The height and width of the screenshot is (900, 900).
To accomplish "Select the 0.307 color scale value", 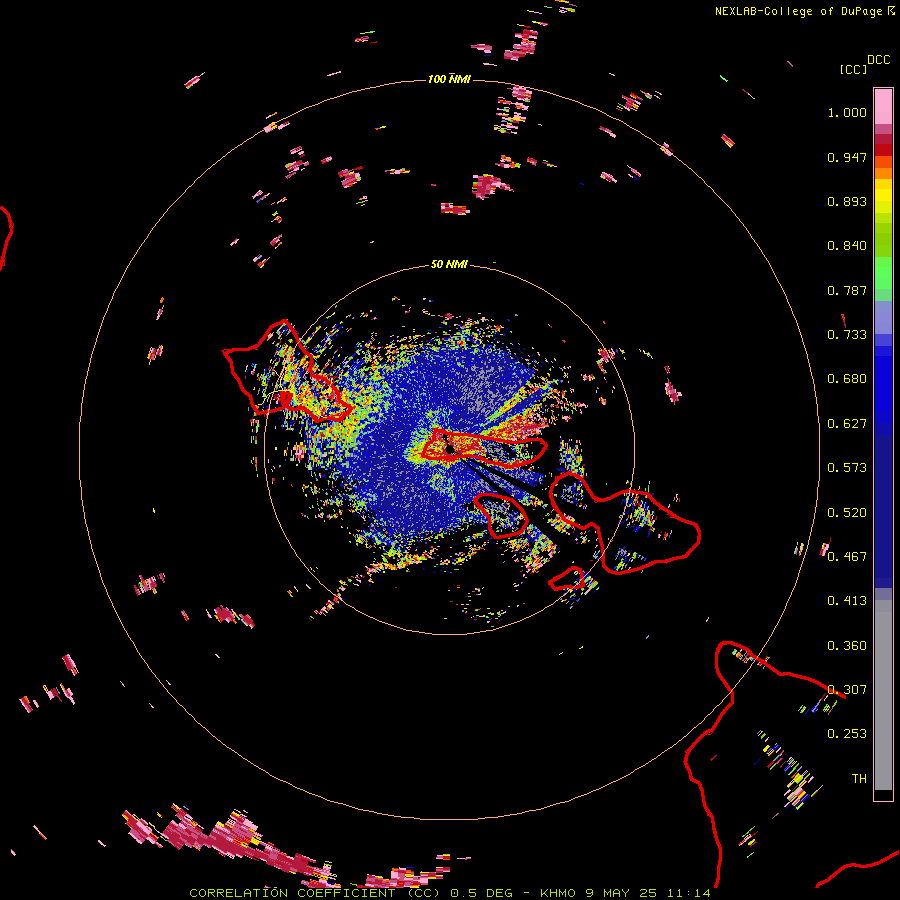I will pos(847,690).
